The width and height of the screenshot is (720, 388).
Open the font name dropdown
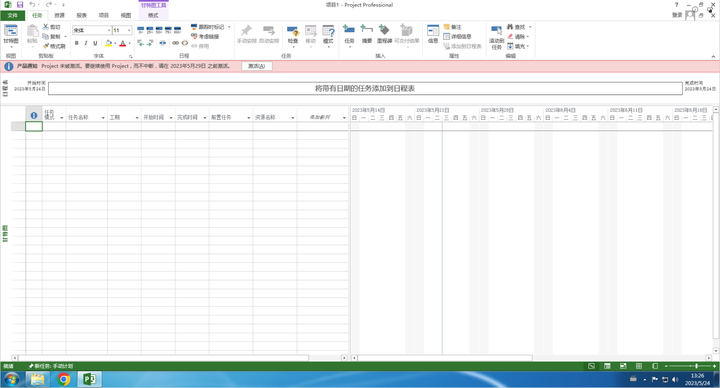coord(109,30)
